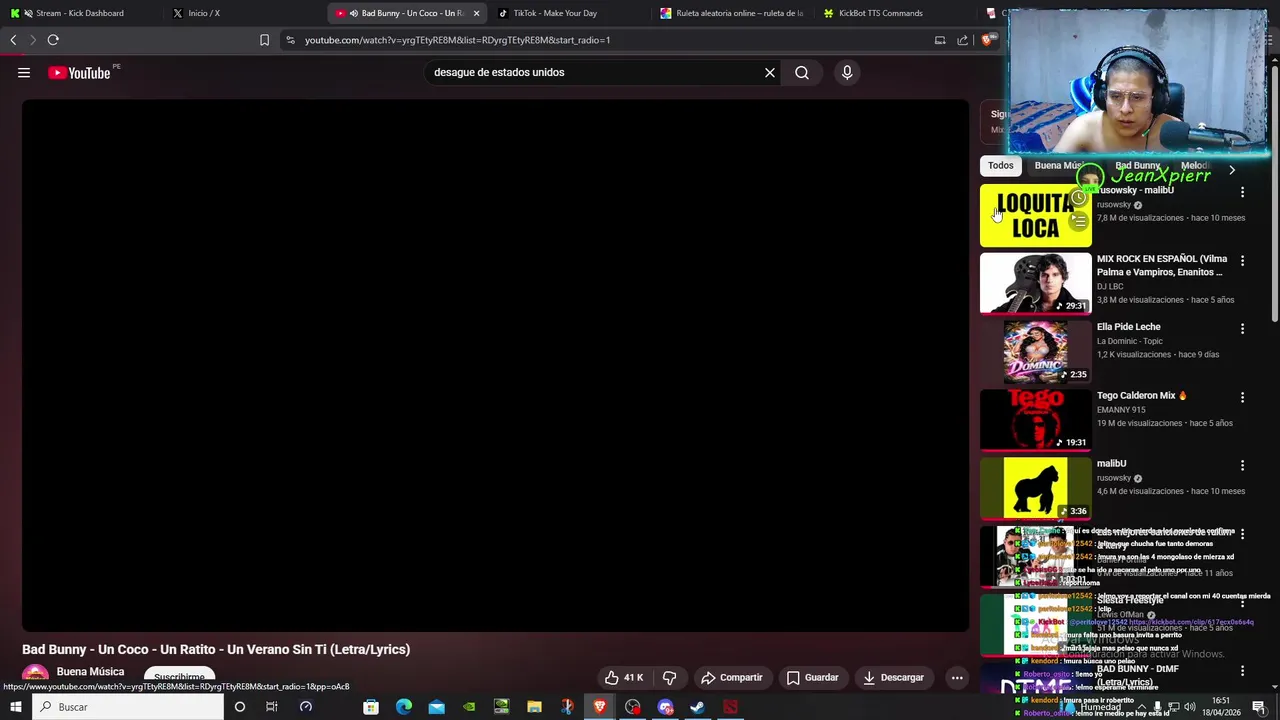Clear the YouTube search box text
Screen dimensions: 1280x720
point(770,73)
